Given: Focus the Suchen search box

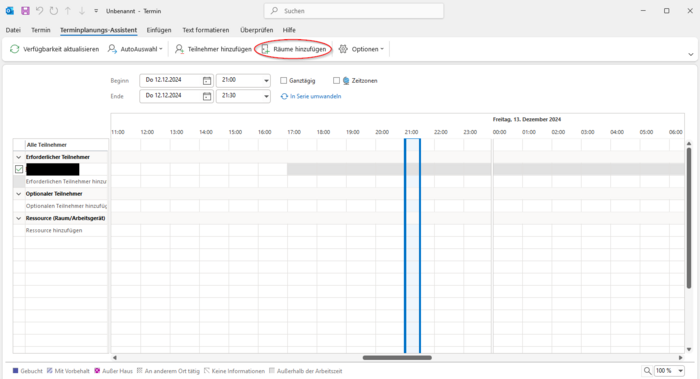Looking at the screenshot, I should click(x=354, y=11).
